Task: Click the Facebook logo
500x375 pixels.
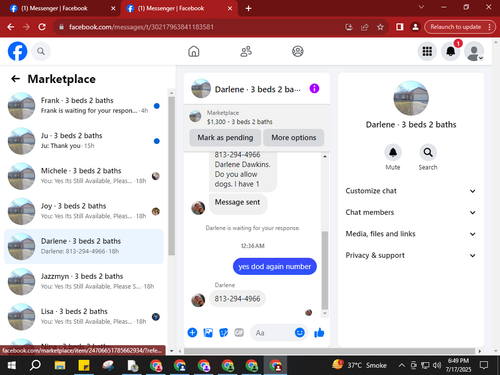Action: coord(17,51)
